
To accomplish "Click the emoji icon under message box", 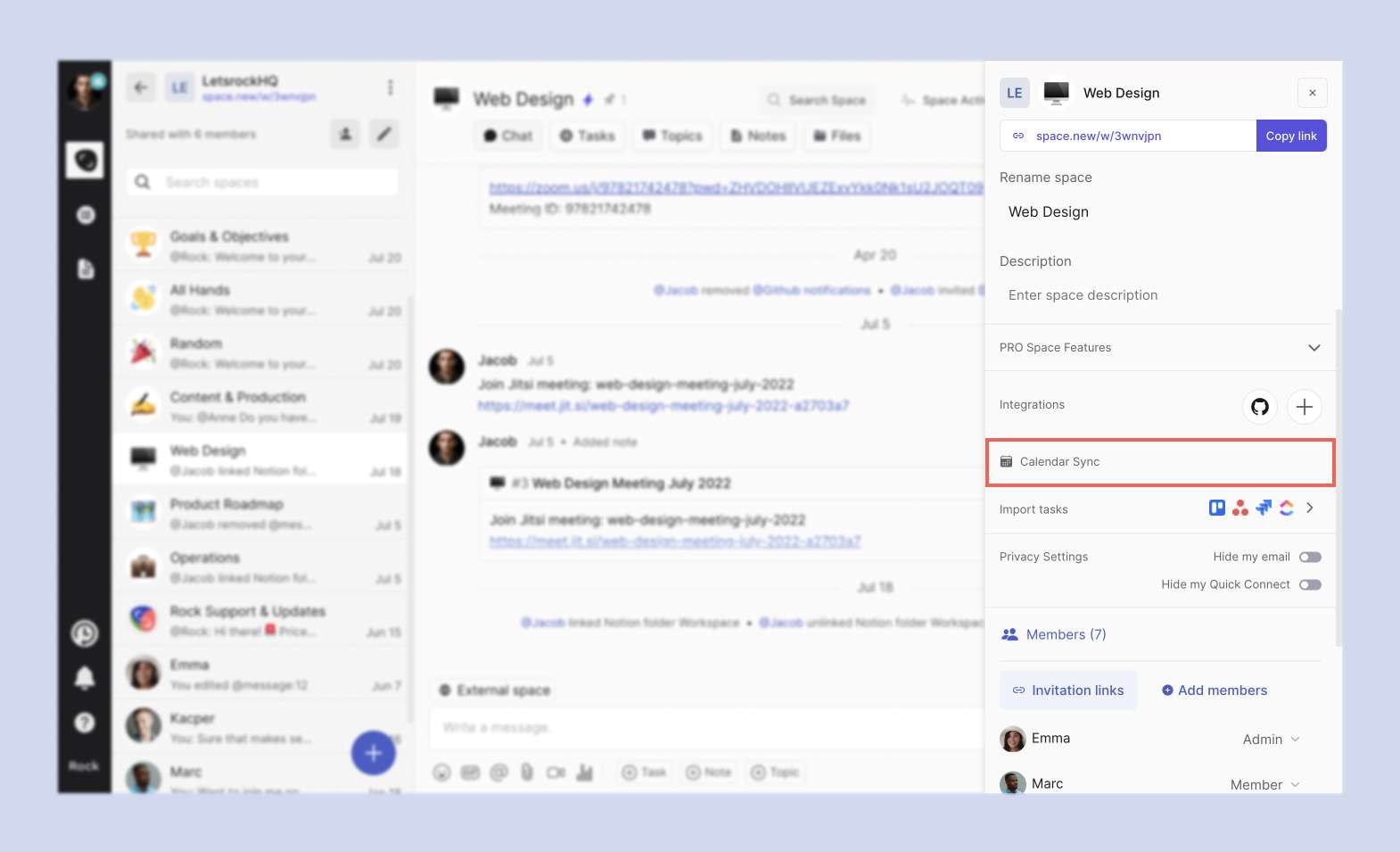I will tap(441, 773).
